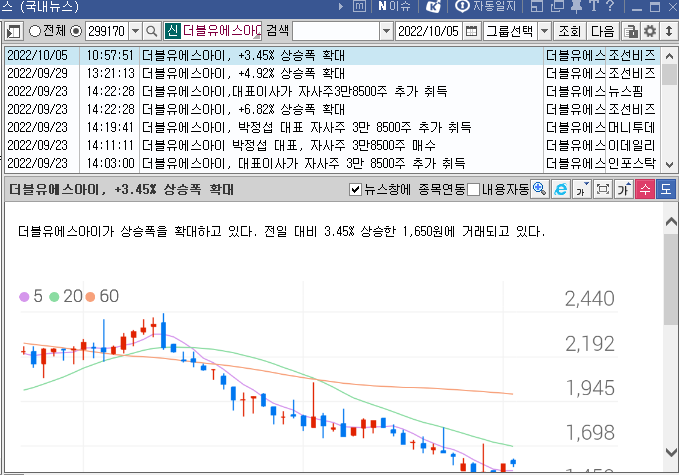The image size is (679, 475).
Task: Uncheck 뉴스창에 종목연동 checkbox
Action: pyautogui.click(x=355, y=189)
